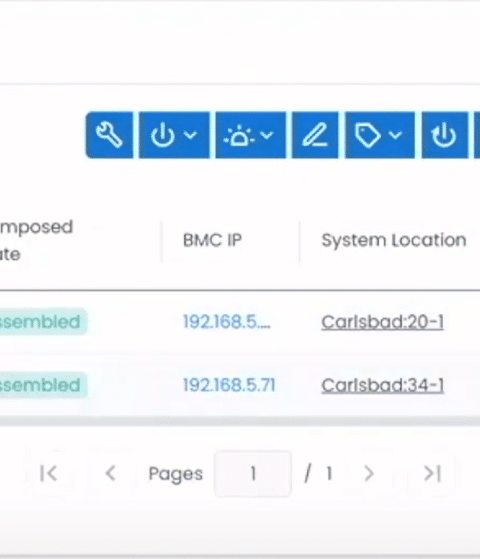Viewport: 480px width, 559px height.
Task: Click the Assembled badge in the Carlsbad:34-1 row
Action: 44,385
